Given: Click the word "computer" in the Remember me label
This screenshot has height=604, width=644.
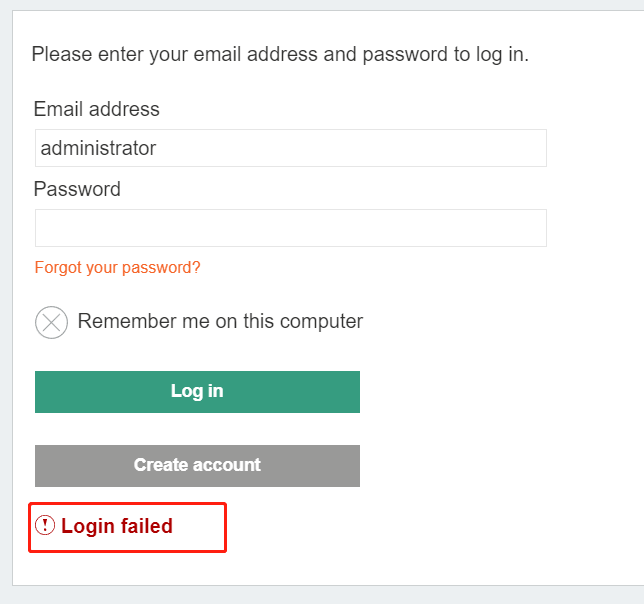Looking at the screenshot, I should (x=322, y=321).
